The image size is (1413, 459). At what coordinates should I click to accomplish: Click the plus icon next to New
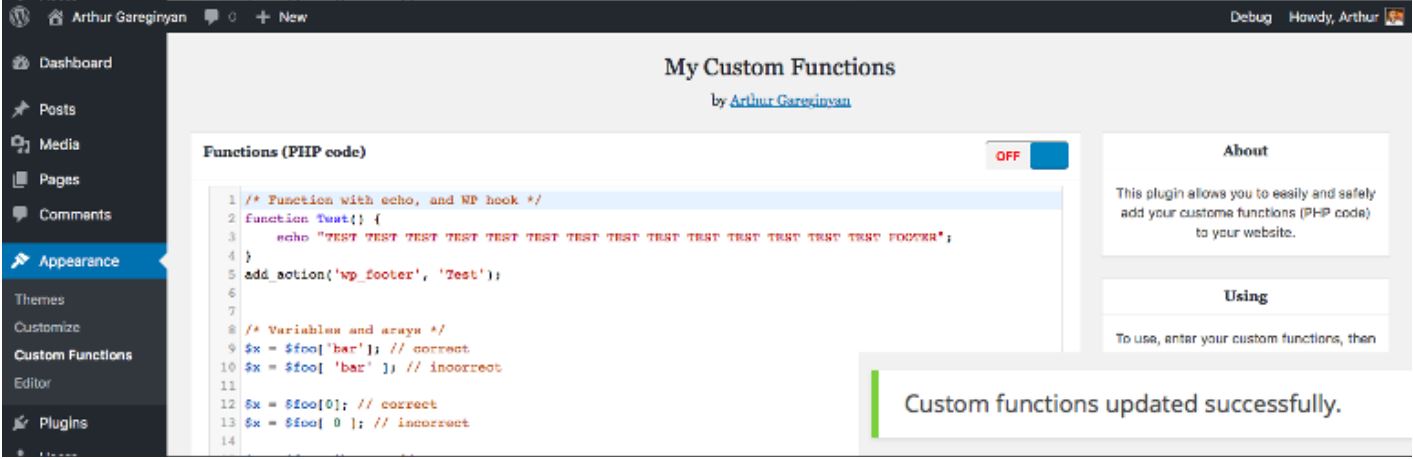click(263, 17)
